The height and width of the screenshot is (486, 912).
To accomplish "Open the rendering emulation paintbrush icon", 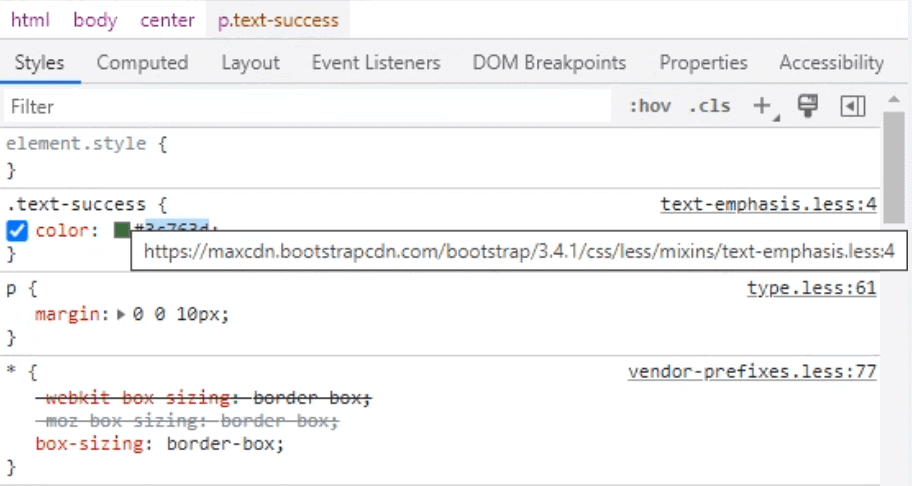I will click(x=808, y=106).
